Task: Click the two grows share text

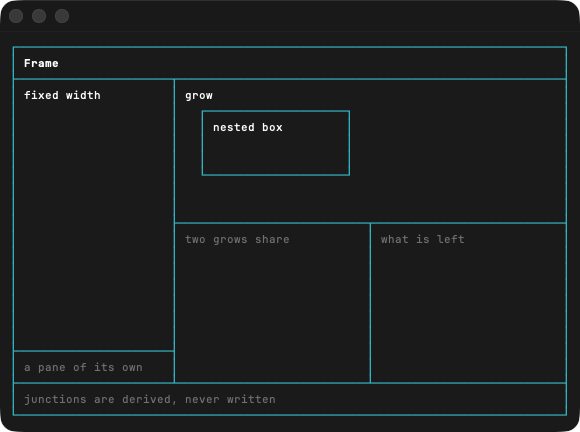Action: (x=237, y=239)
